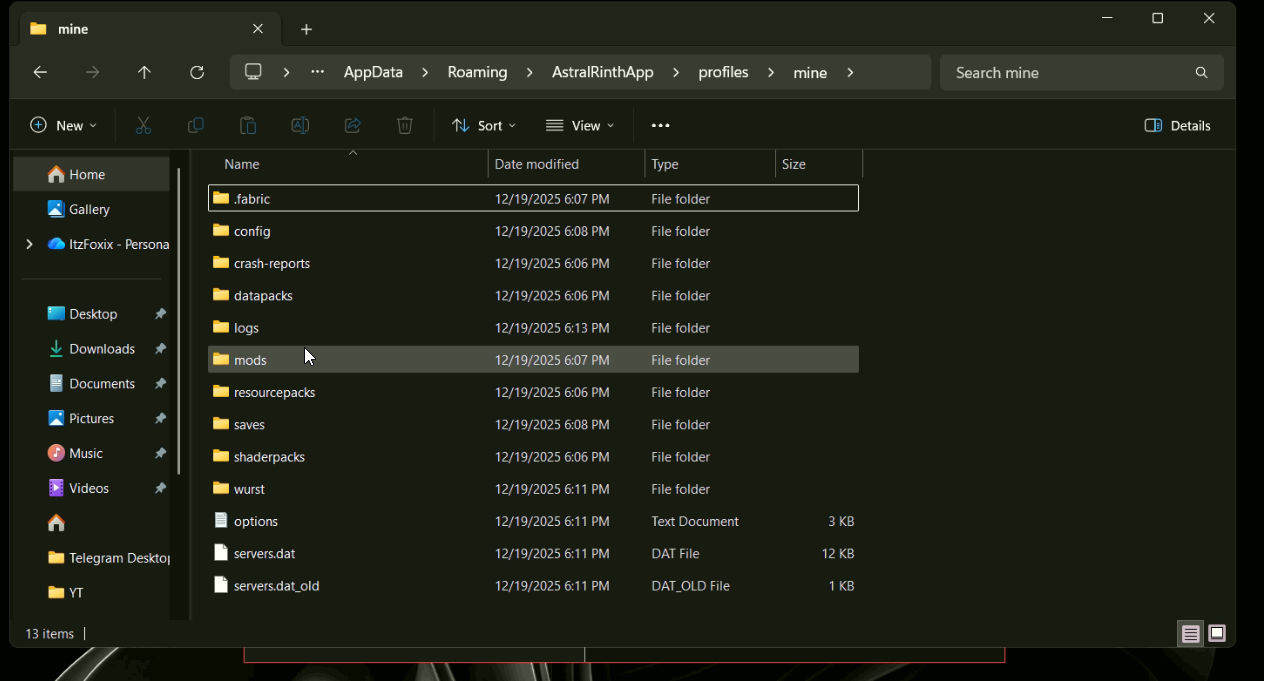
Task: Click the Delete trash icon
Action: pos(405,125)
